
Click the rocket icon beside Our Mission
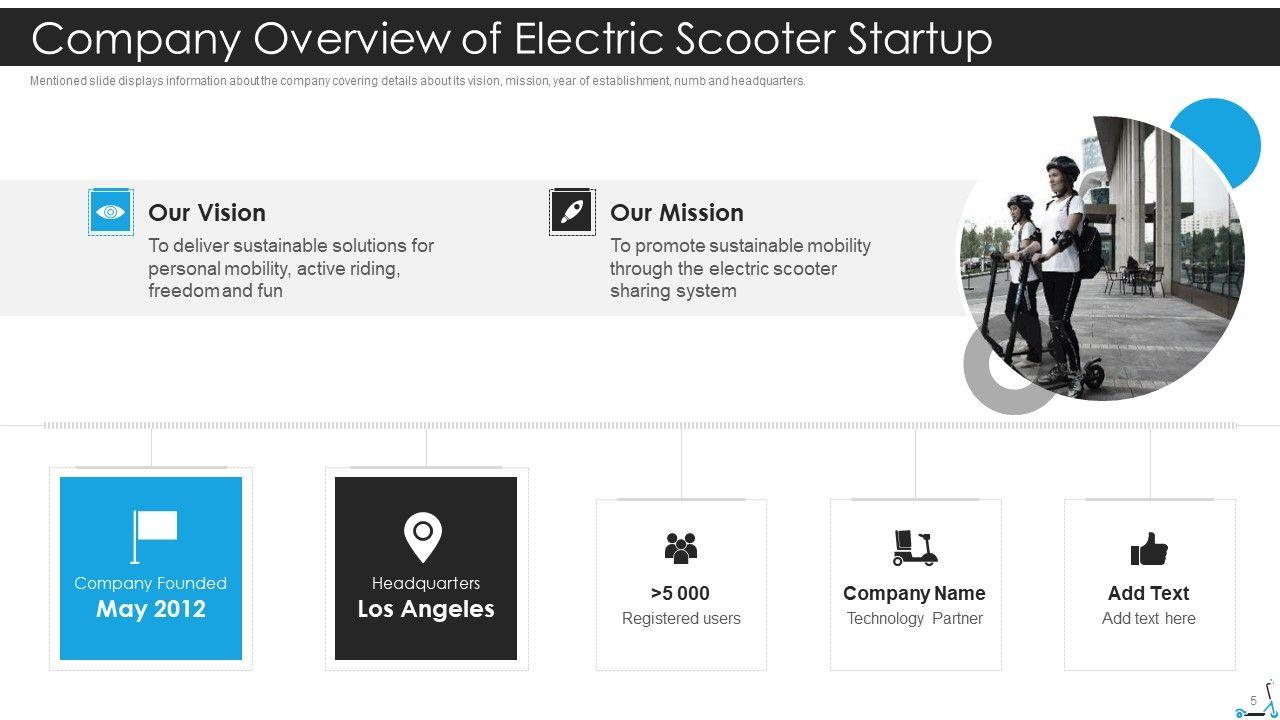[x=572, y=212]
